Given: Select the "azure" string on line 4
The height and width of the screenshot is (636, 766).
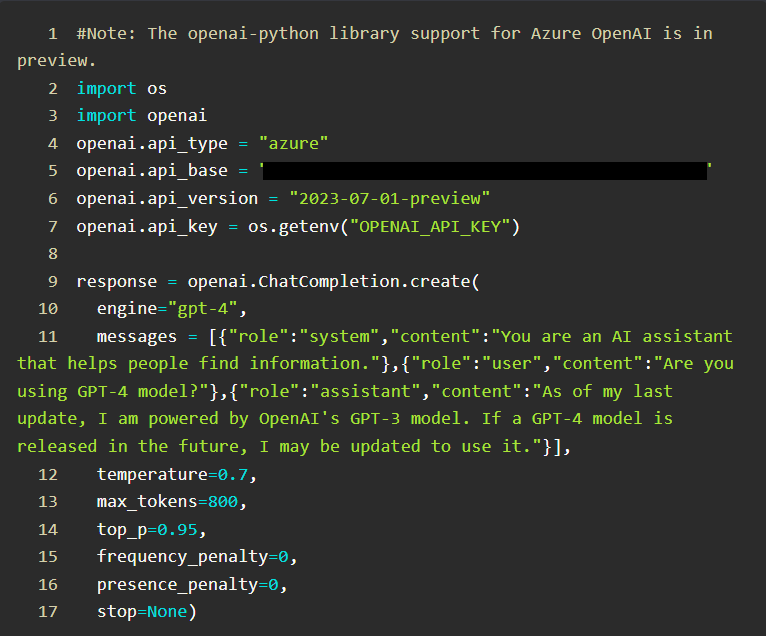Looking at the screenshot, I should tap(293, 144).
